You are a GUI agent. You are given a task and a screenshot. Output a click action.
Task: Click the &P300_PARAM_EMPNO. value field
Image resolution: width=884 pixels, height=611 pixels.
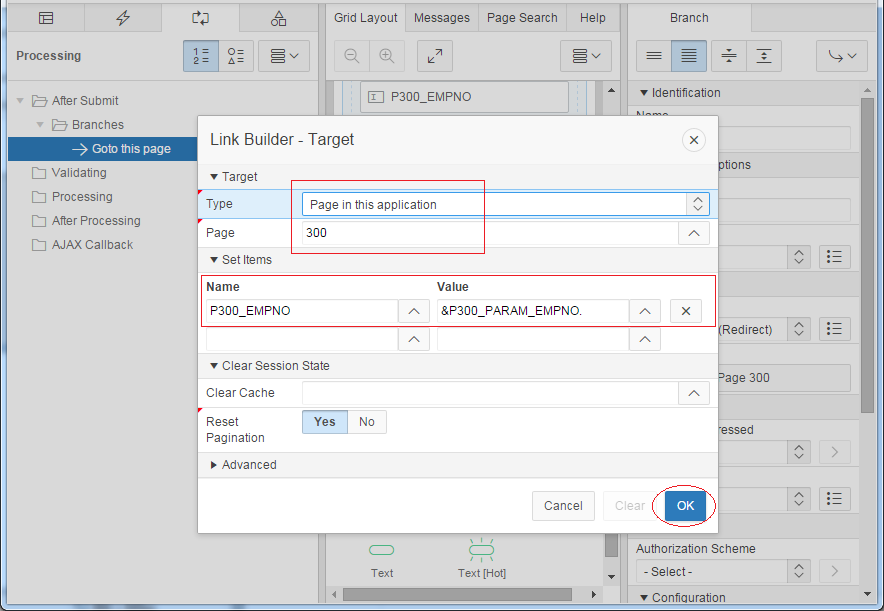click(x=533, y=311)
